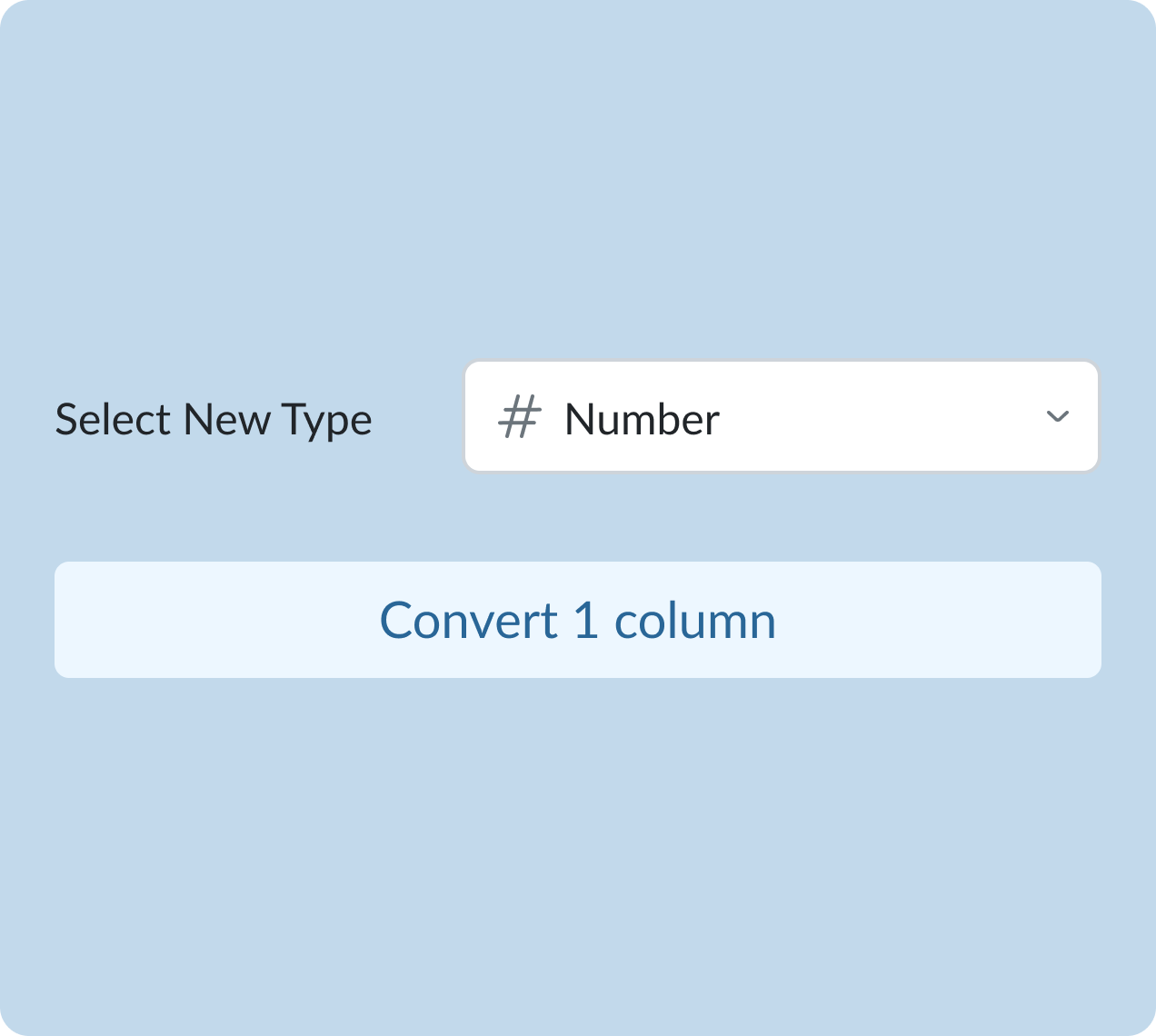Click the word column on the convert button

(695, 621)
